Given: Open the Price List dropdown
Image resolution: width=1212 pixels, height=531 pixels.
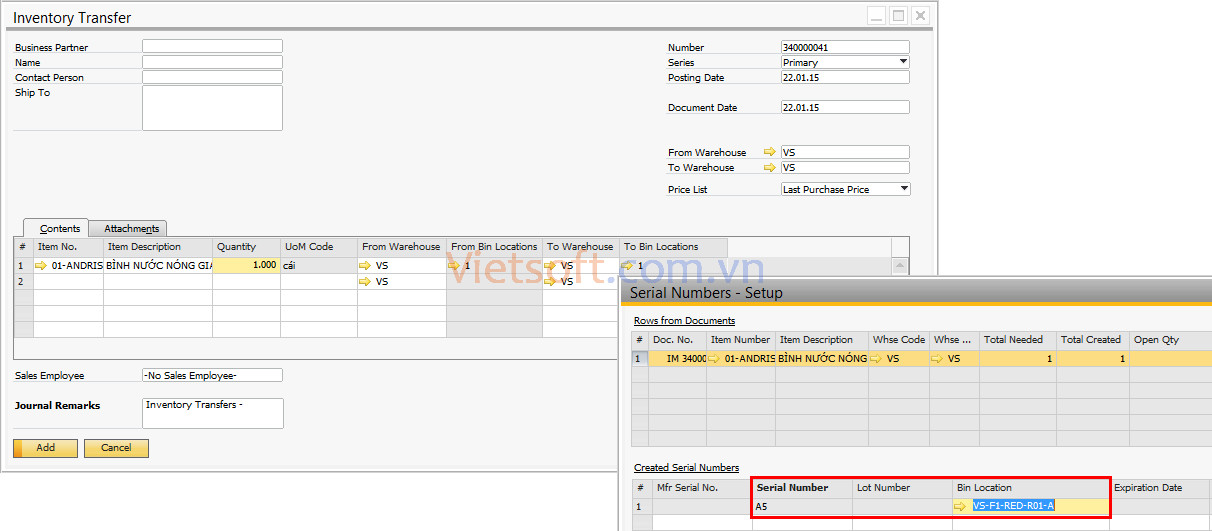Looking at the screenshot, I should (903, 189).
